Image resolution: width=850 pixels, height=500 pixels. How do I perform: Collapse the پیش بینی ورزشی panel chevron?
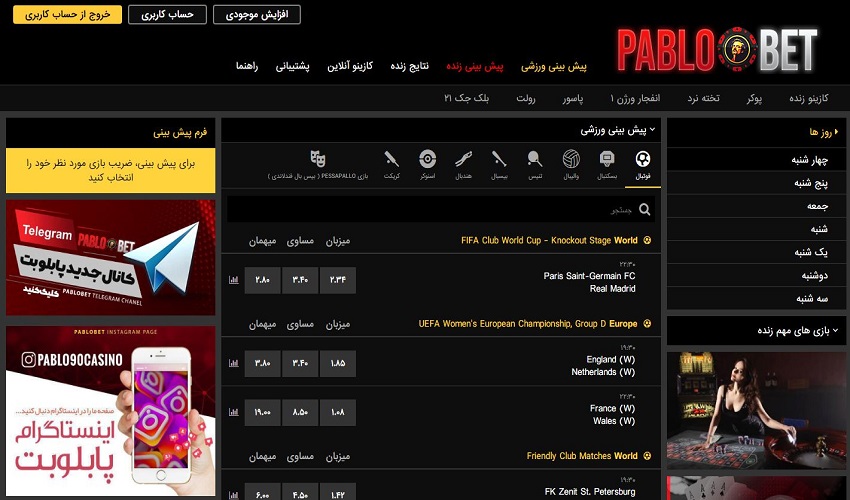click(652, 130)
